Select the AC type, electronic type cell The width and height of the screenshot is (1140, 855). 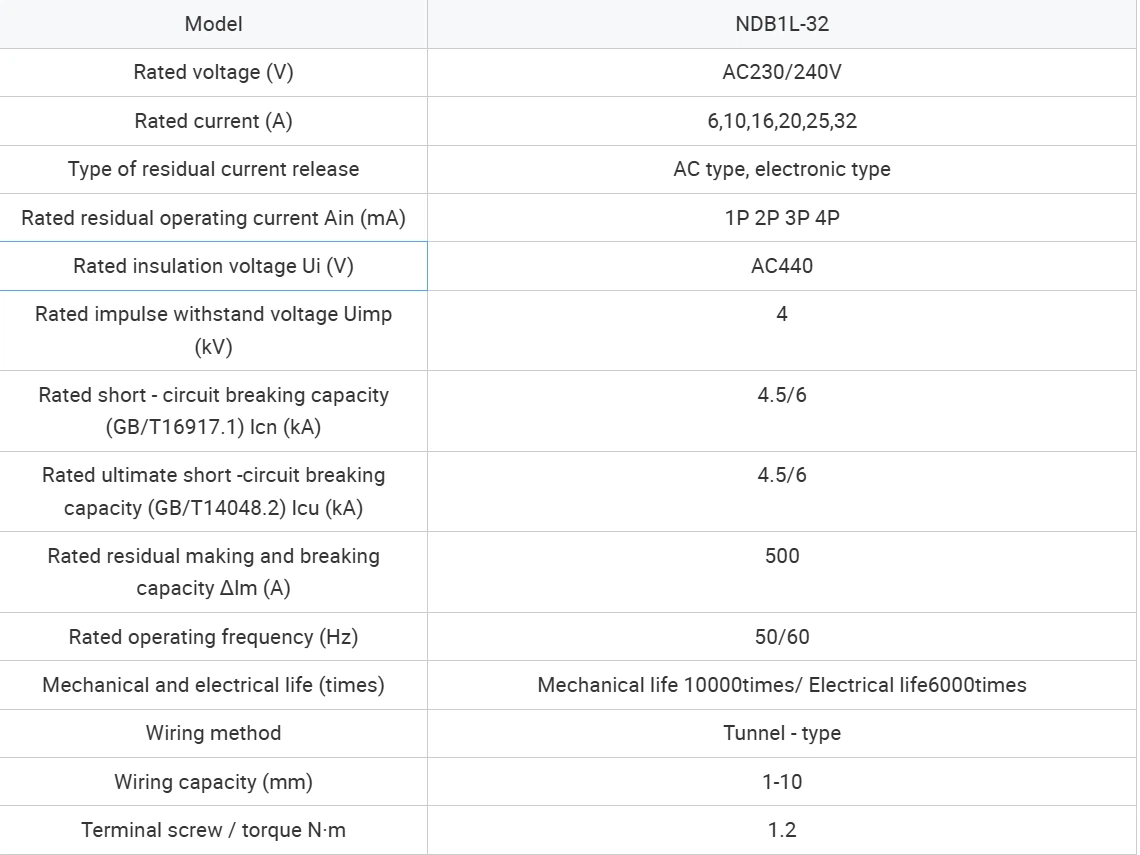click(781, 169)
